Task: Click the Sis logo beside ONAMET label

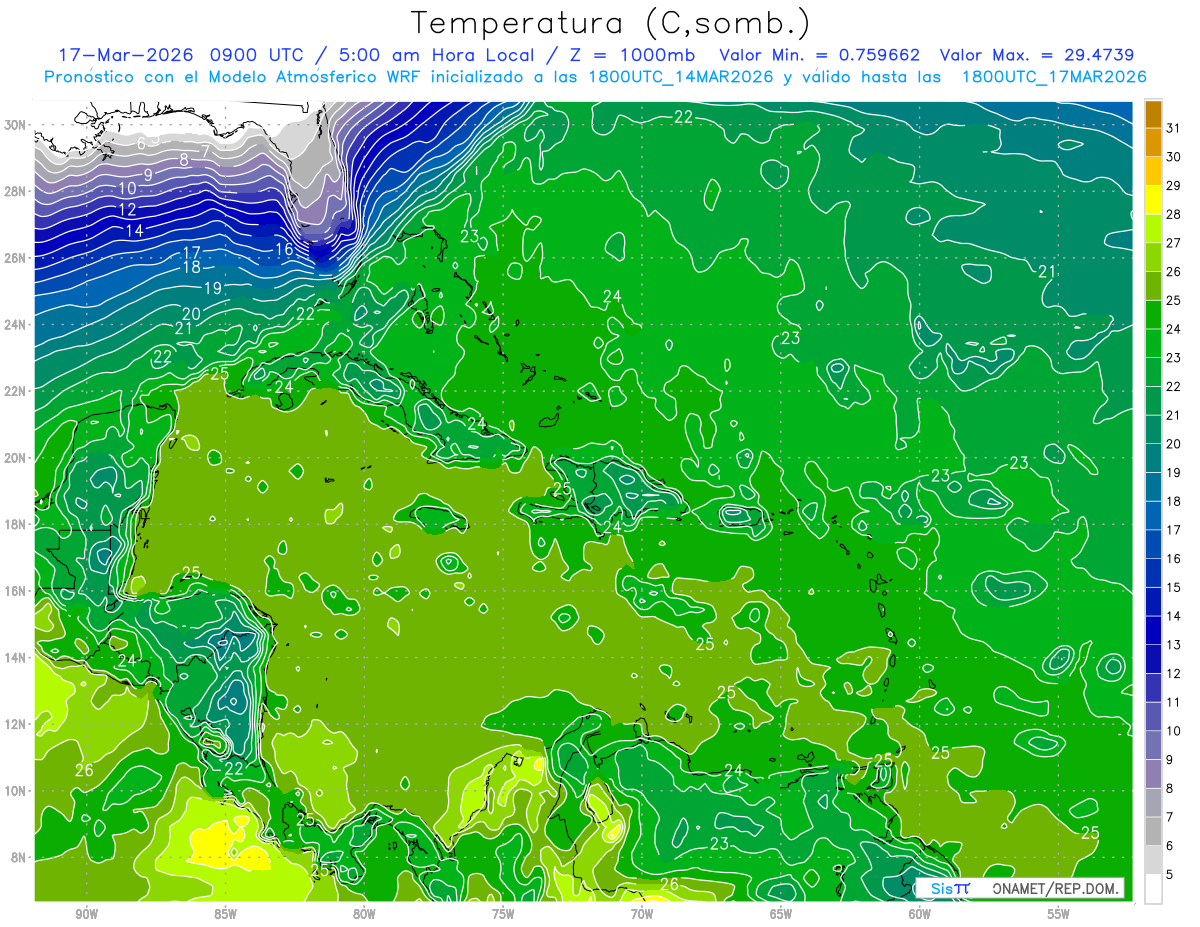Action: pos(950,888)
